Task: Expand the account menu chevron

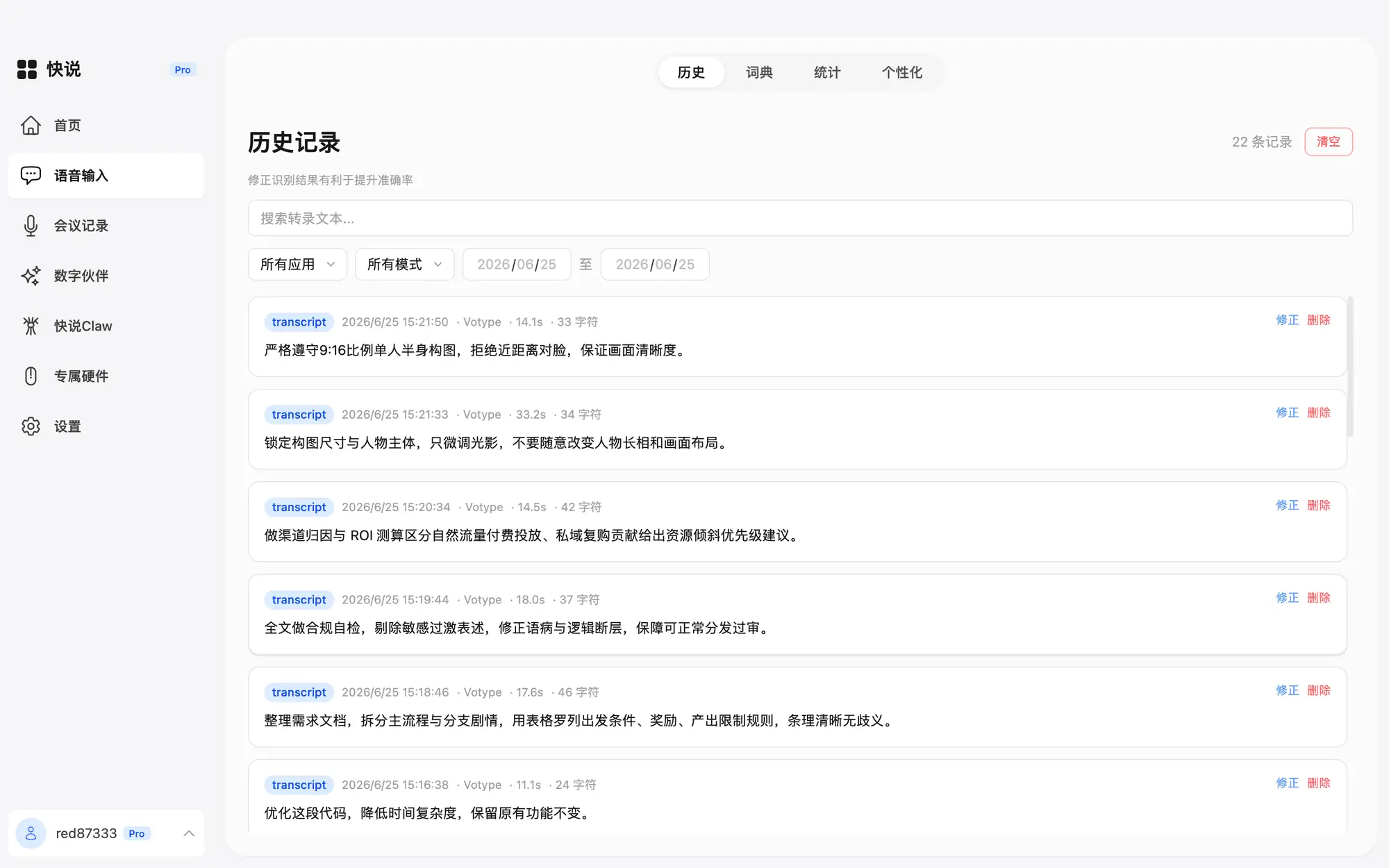Action: point(189,833)
